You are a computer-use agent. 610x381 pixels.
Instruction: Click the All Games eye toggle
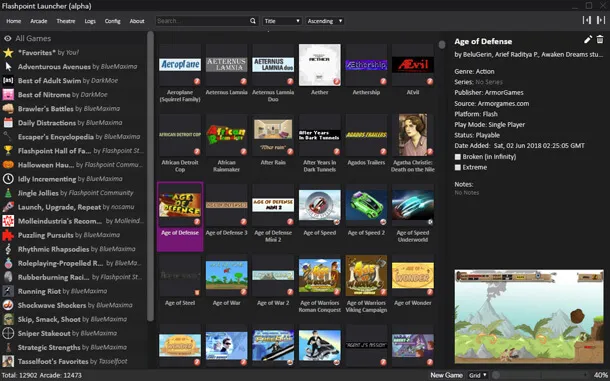coord(7,39)
